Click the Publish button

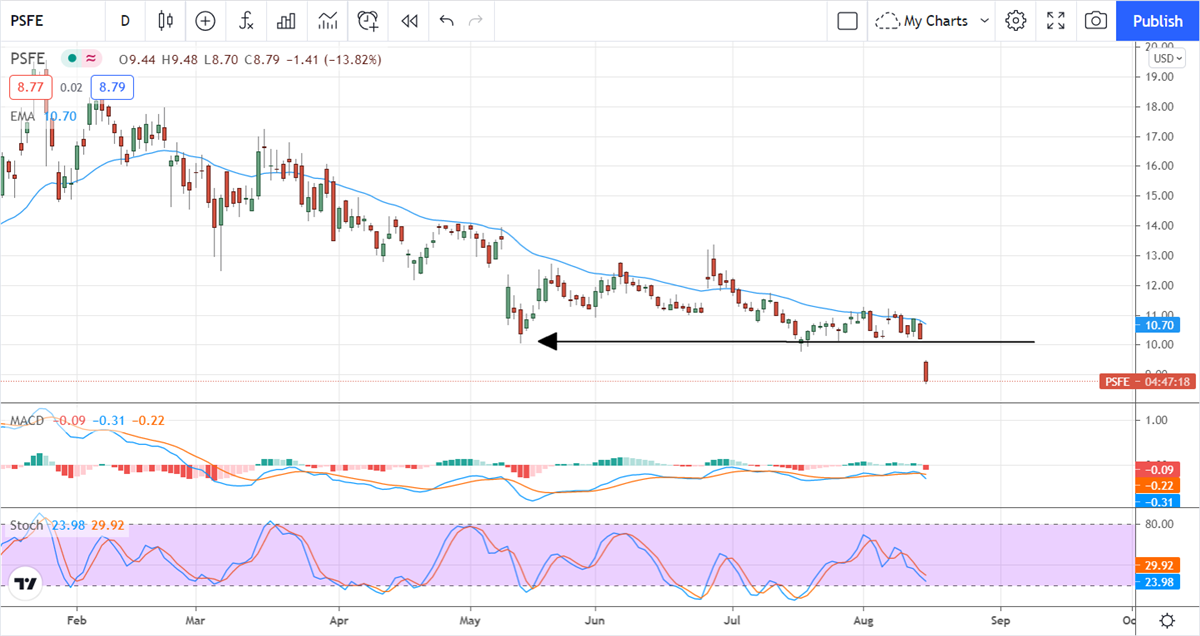1158,20
